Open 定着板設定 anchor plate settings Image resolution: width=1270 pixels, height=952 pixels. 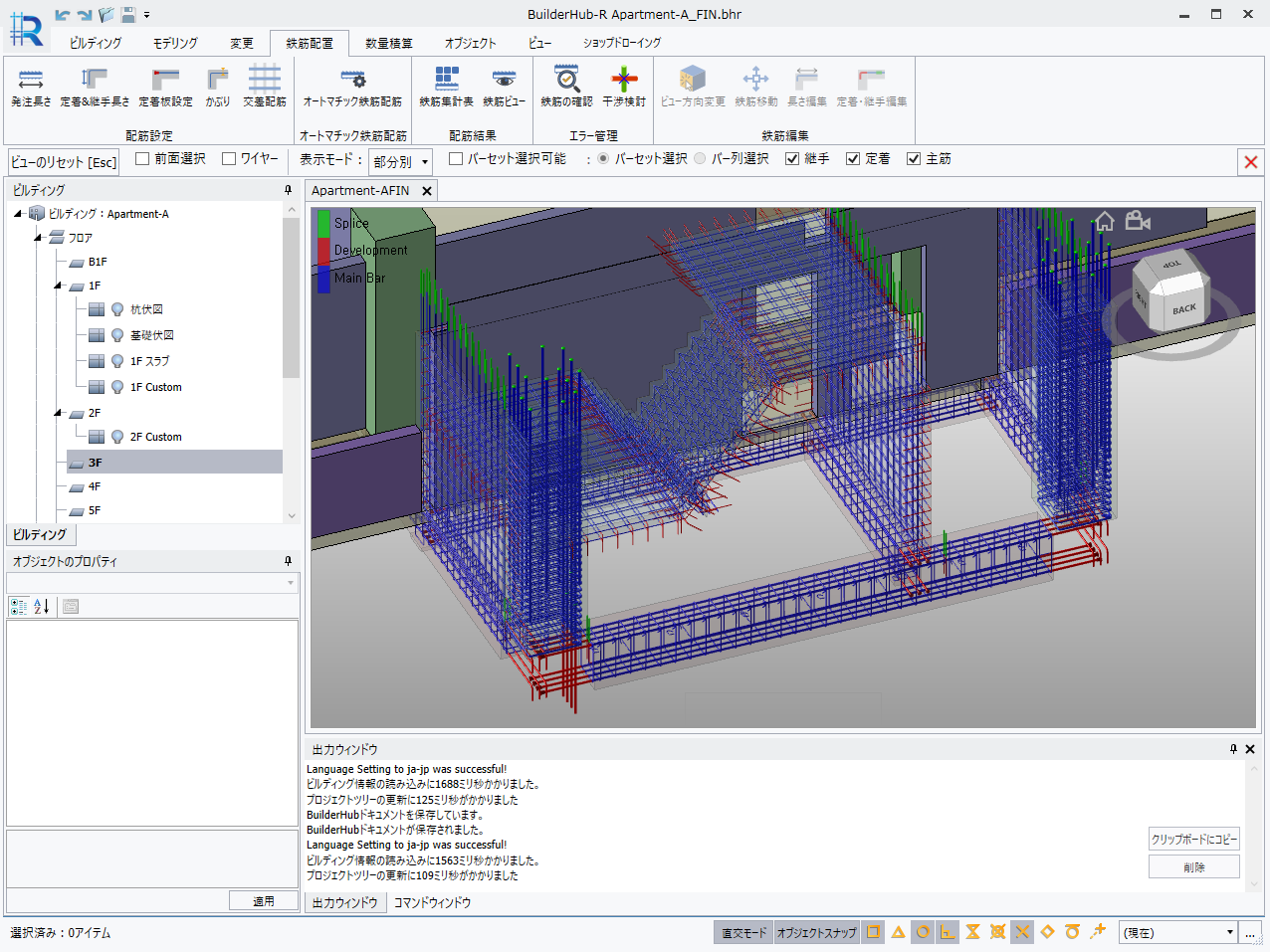[x=165, y=87]
